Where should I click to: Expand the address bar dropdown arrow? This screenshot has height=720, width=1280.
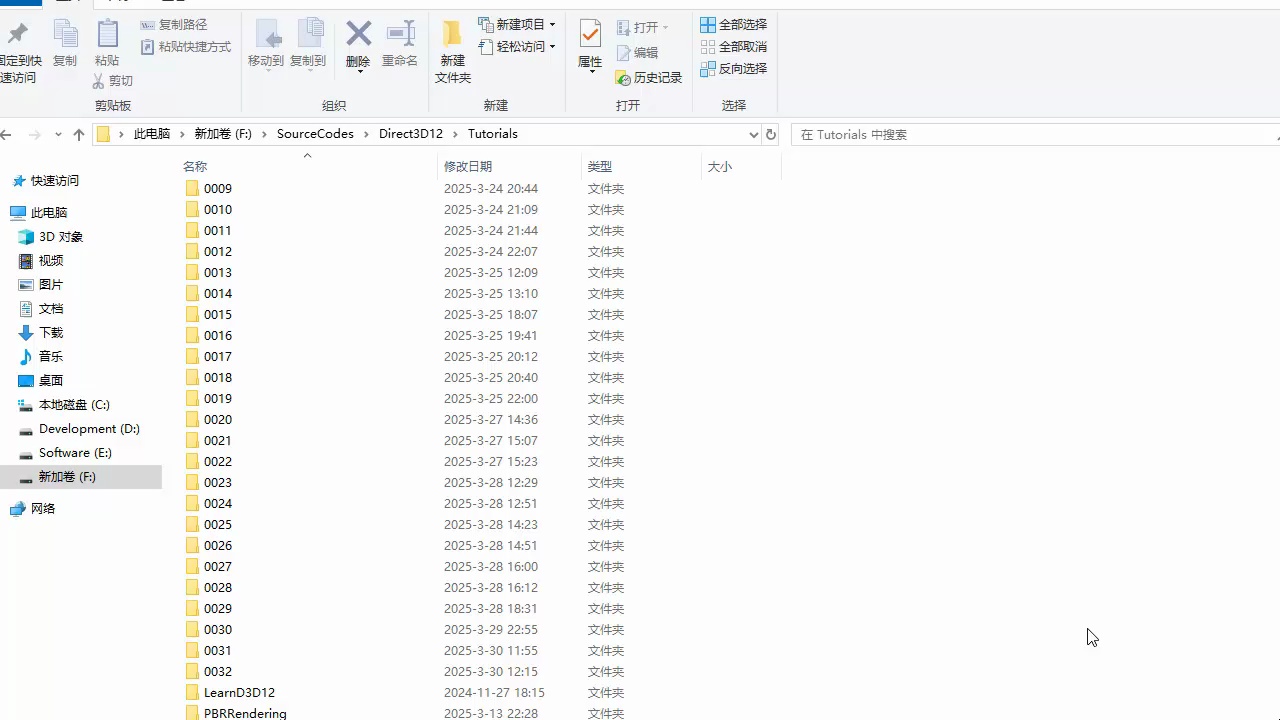[753, 133]
